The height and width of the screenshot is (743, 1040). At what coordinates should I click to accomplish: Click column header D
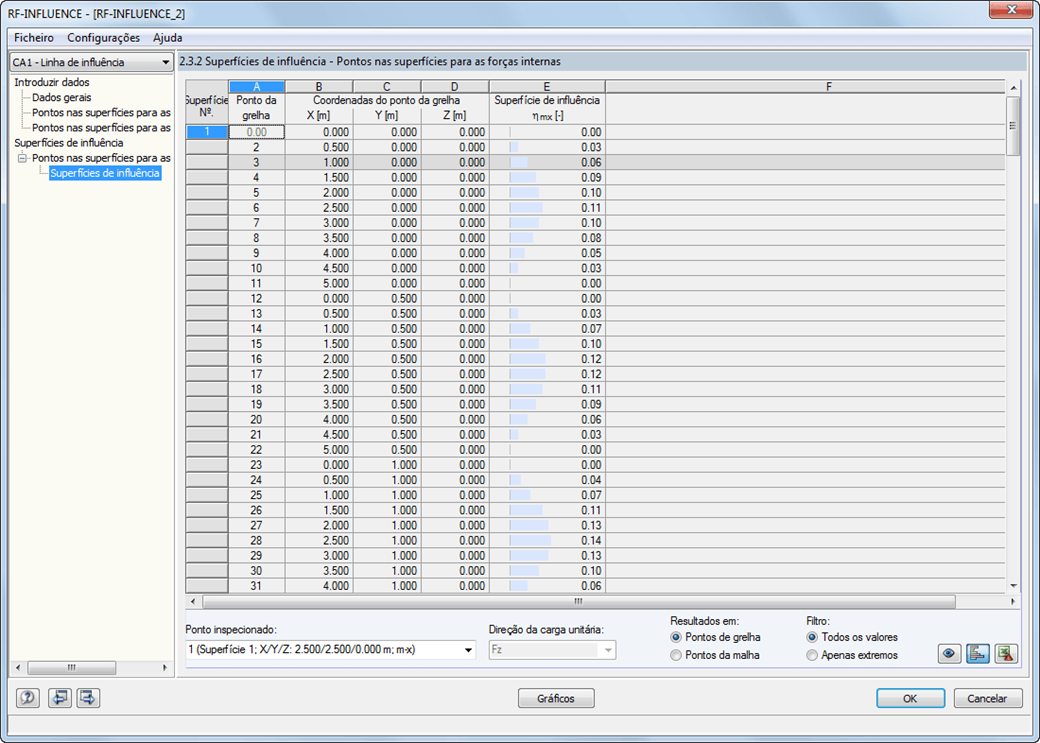coord(455,86)
